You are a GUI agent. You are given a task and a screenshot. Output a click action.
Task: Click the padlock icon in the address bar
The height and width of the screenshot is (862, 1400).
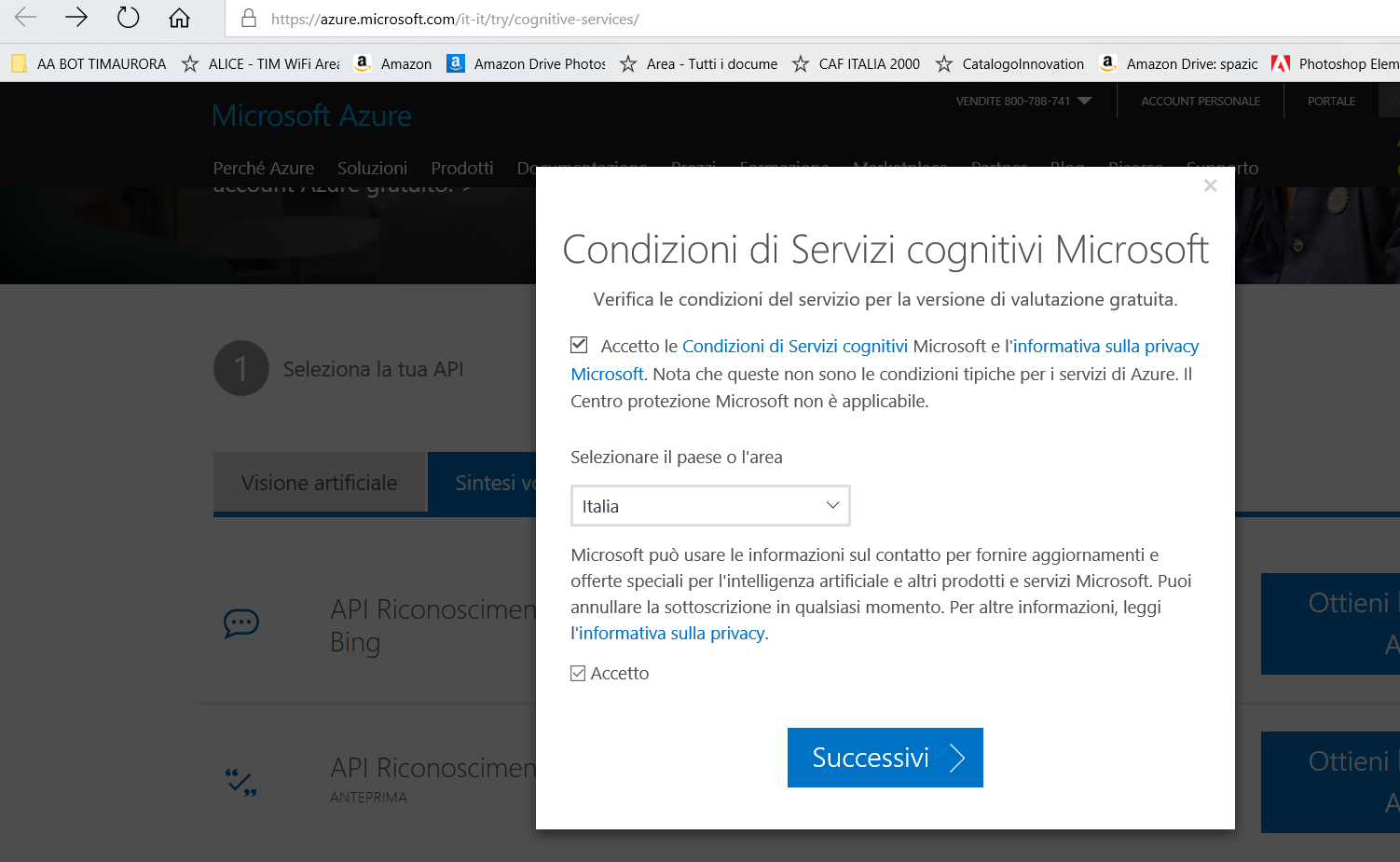tap(249, 19)
